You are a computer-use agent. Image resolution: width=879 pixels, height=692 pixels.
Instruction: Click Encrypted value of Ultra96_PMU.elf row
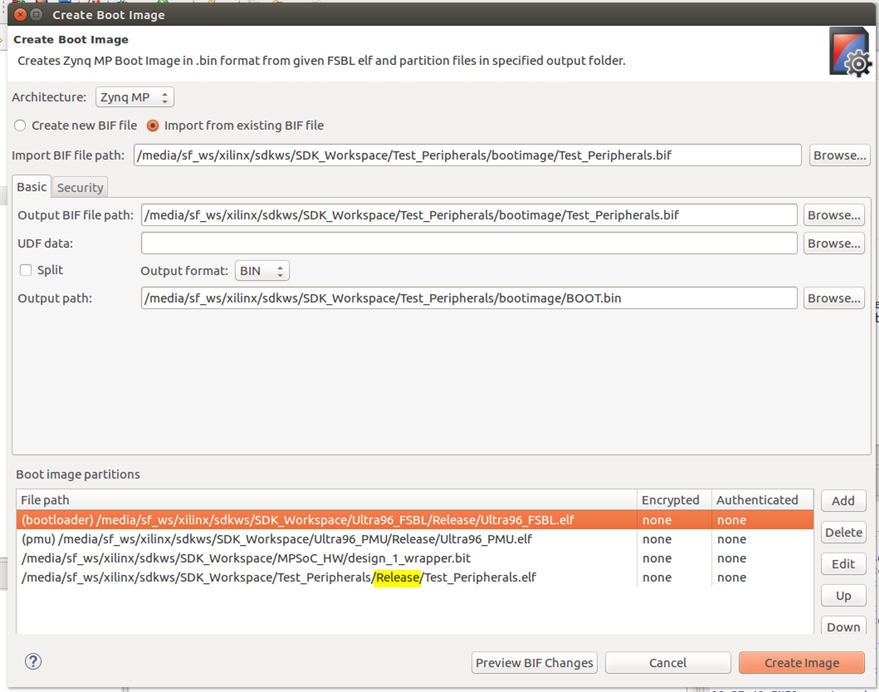657,539
